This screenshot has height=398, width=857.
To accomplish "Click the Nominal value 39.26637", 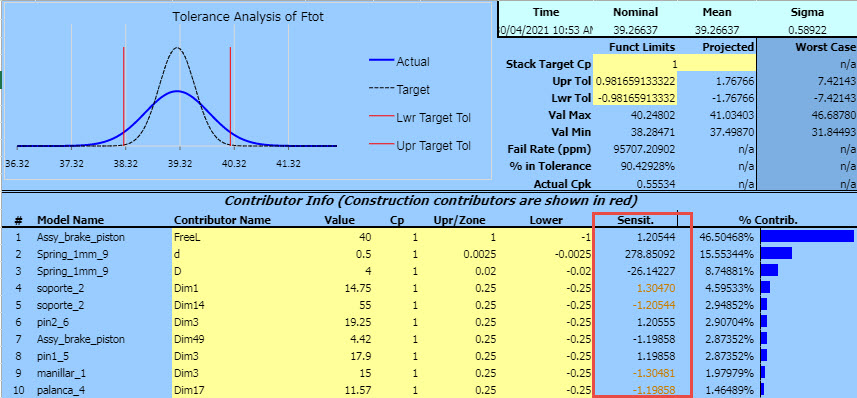I will click(636, 31).
